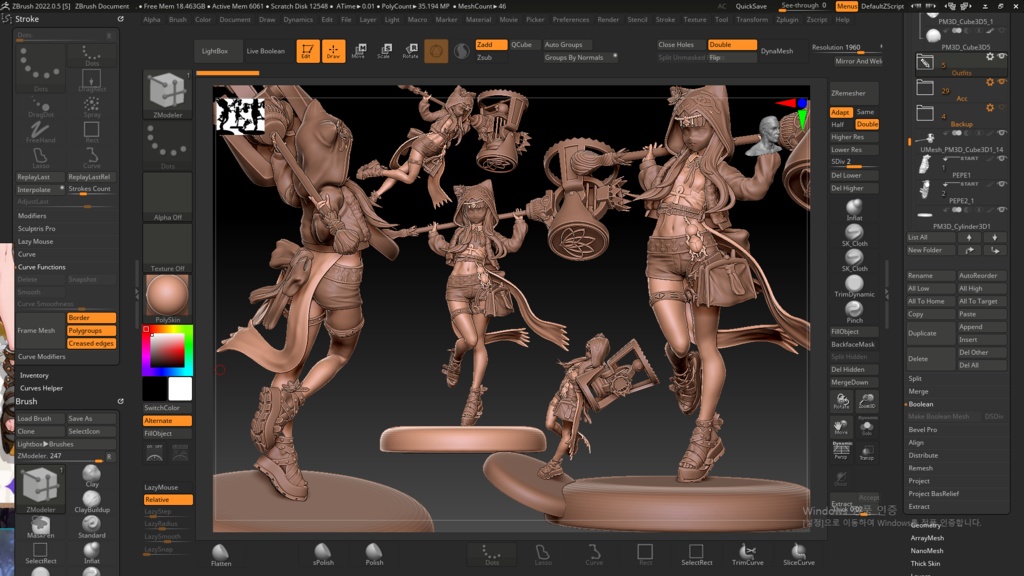Open the Alpha menu
Screen dimensions: 1024x576
point(152,20)
